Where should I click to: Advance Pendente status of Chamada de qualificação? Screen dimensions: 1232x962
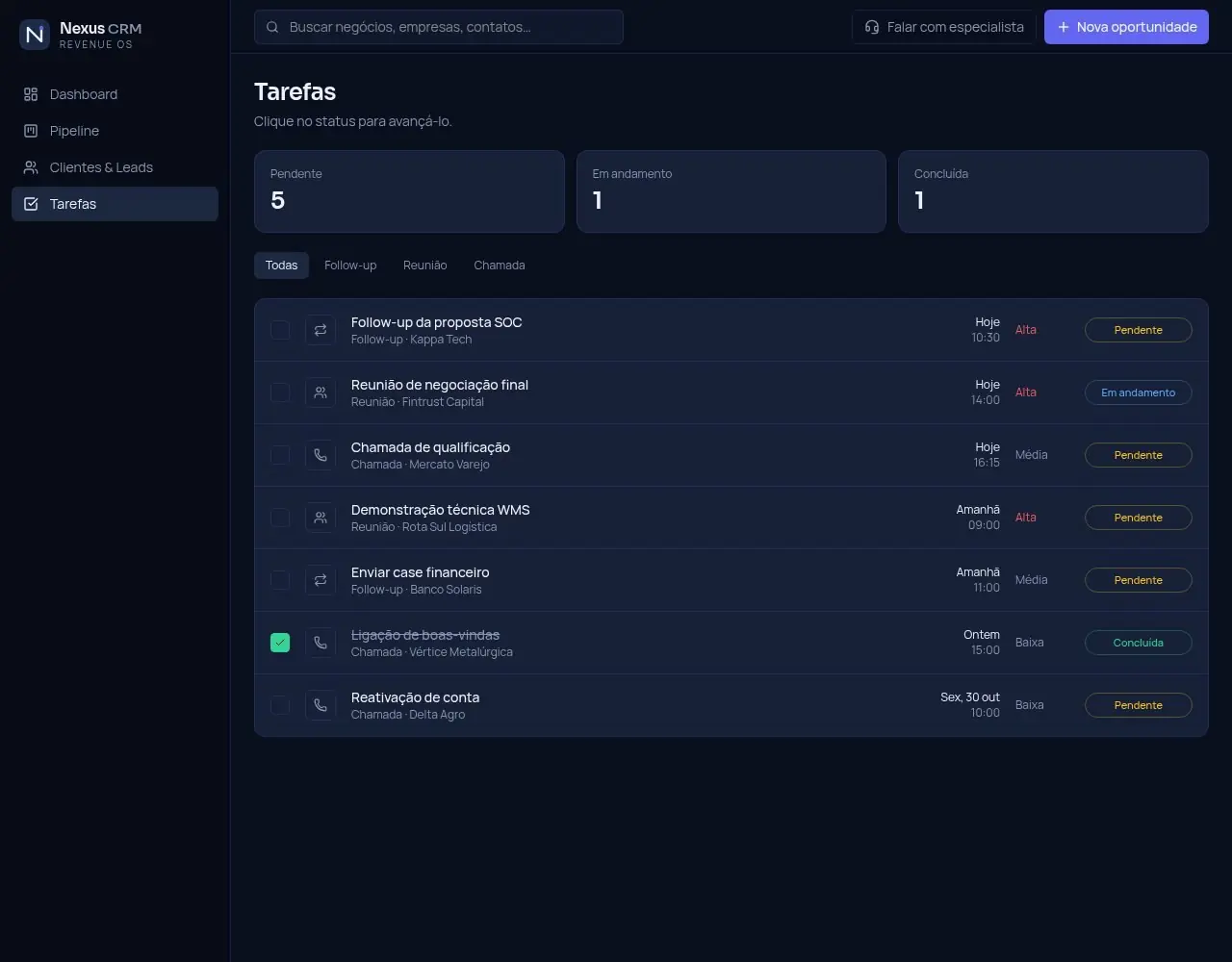pyautogui.click(x=1139, y=455)
